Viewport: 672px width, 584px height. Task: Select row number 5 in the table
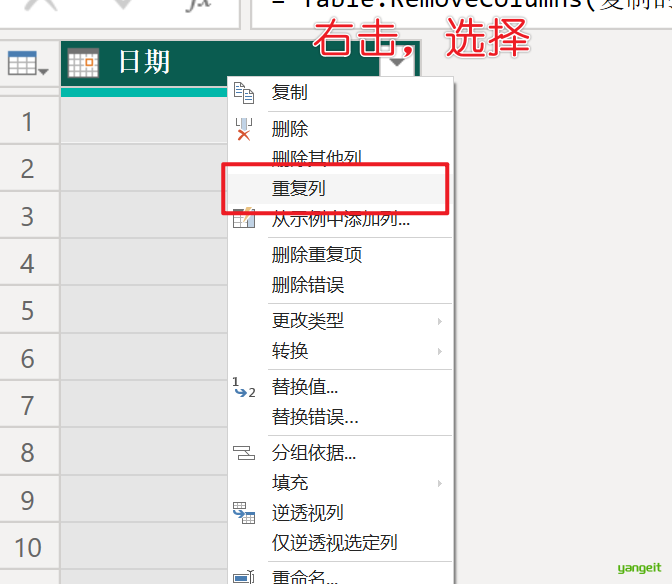(x=28, y=311)
